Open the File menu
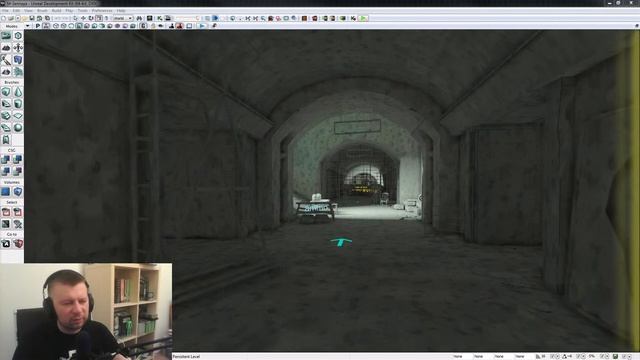640x360 pixels. coord(5,11)
